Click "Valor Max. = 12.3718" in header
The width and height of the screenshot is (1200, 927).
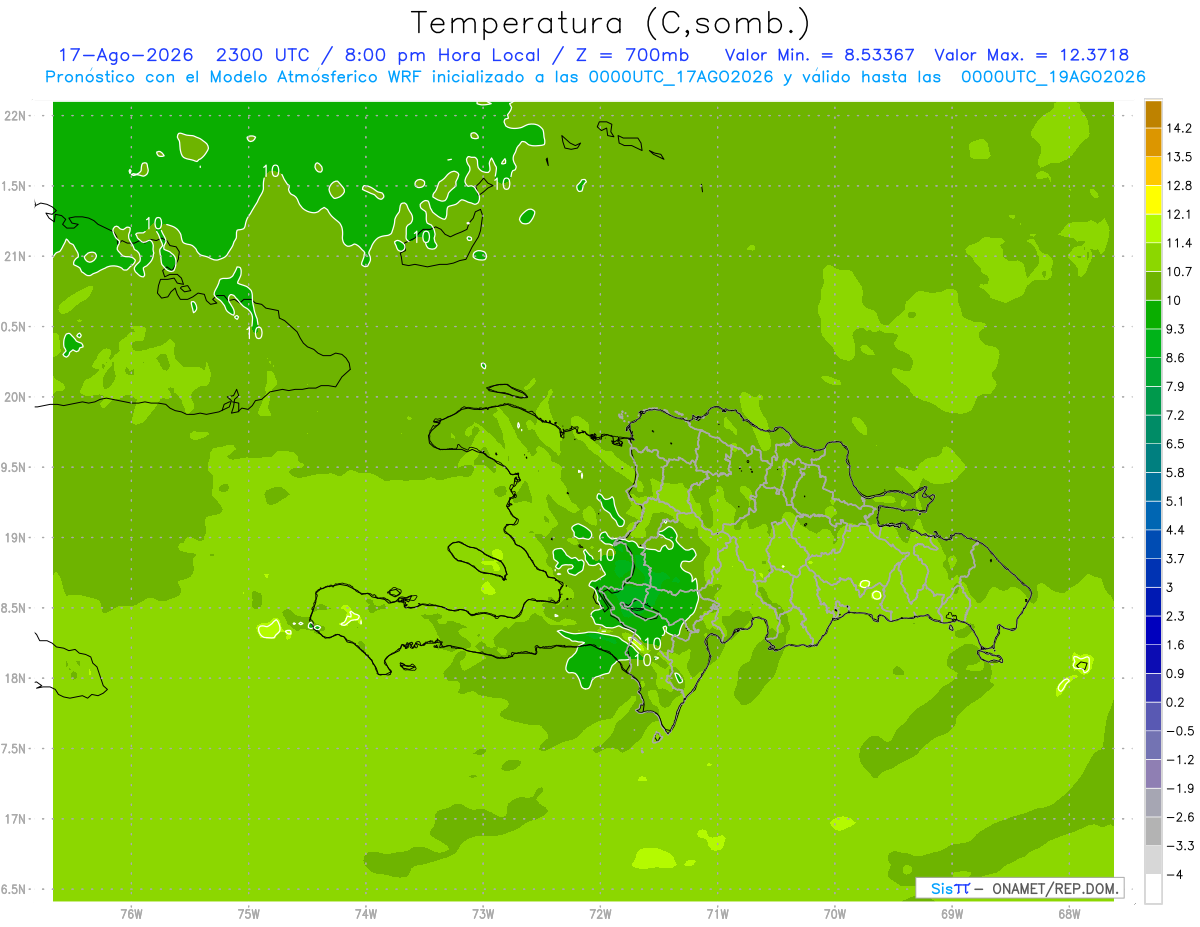coord(1031,55)
